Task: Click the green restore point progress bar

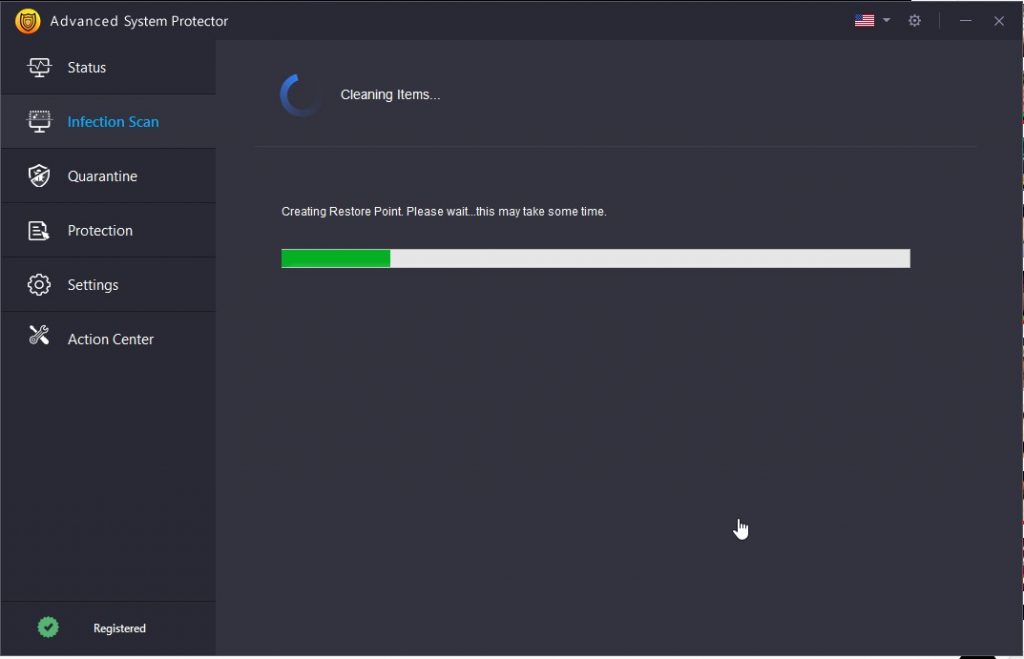Action: (x=335, y=258)
